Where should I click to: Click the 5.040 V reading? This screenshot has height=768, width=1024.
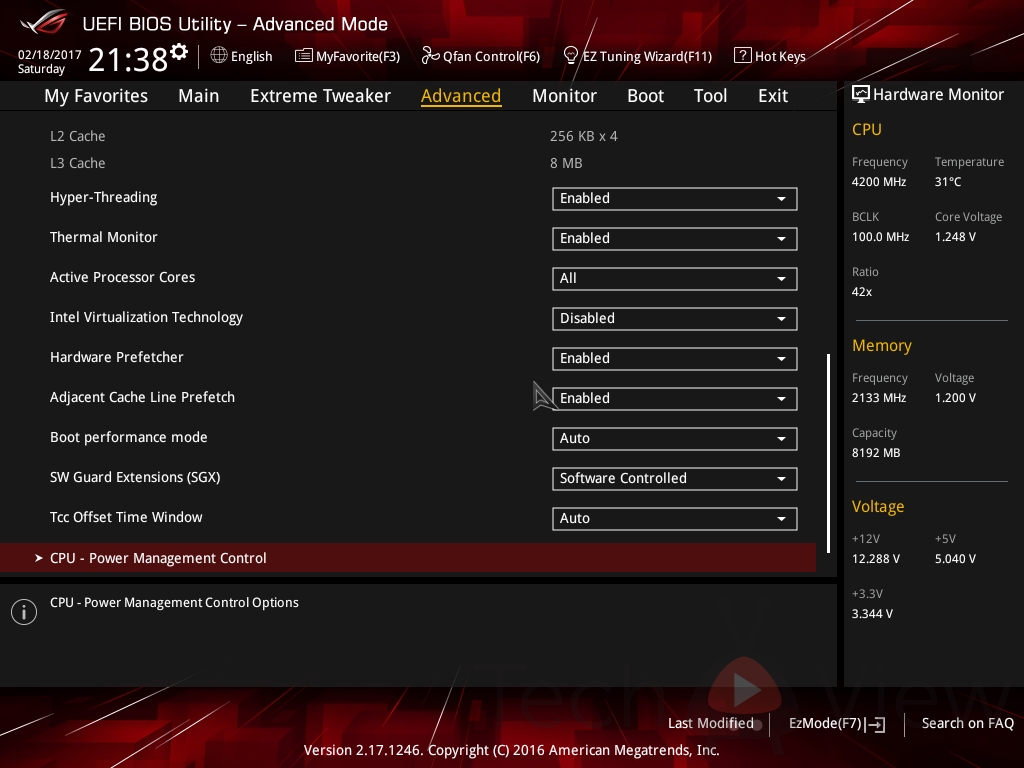[955, 559]
